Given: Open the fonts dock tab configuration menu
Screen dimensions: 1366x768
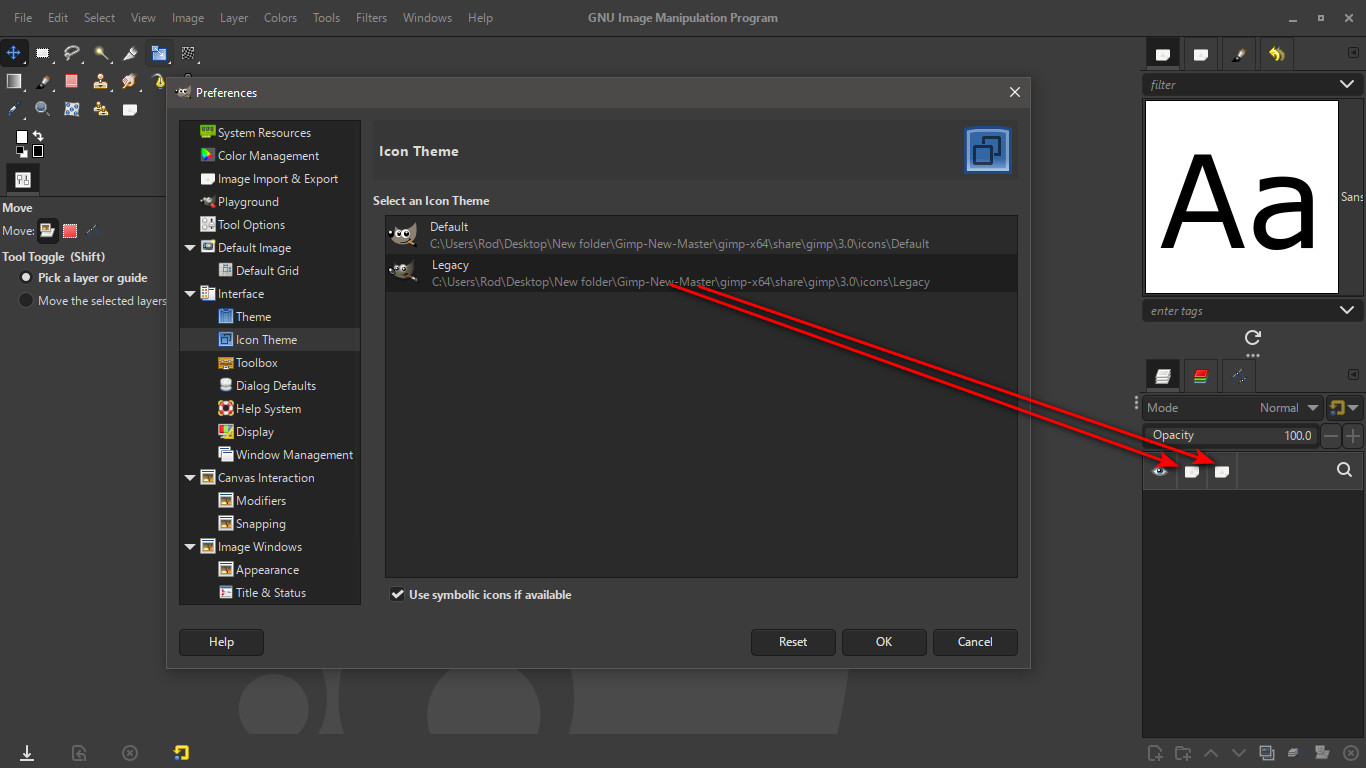Looking at the screenshot, I should (1354, 54).
